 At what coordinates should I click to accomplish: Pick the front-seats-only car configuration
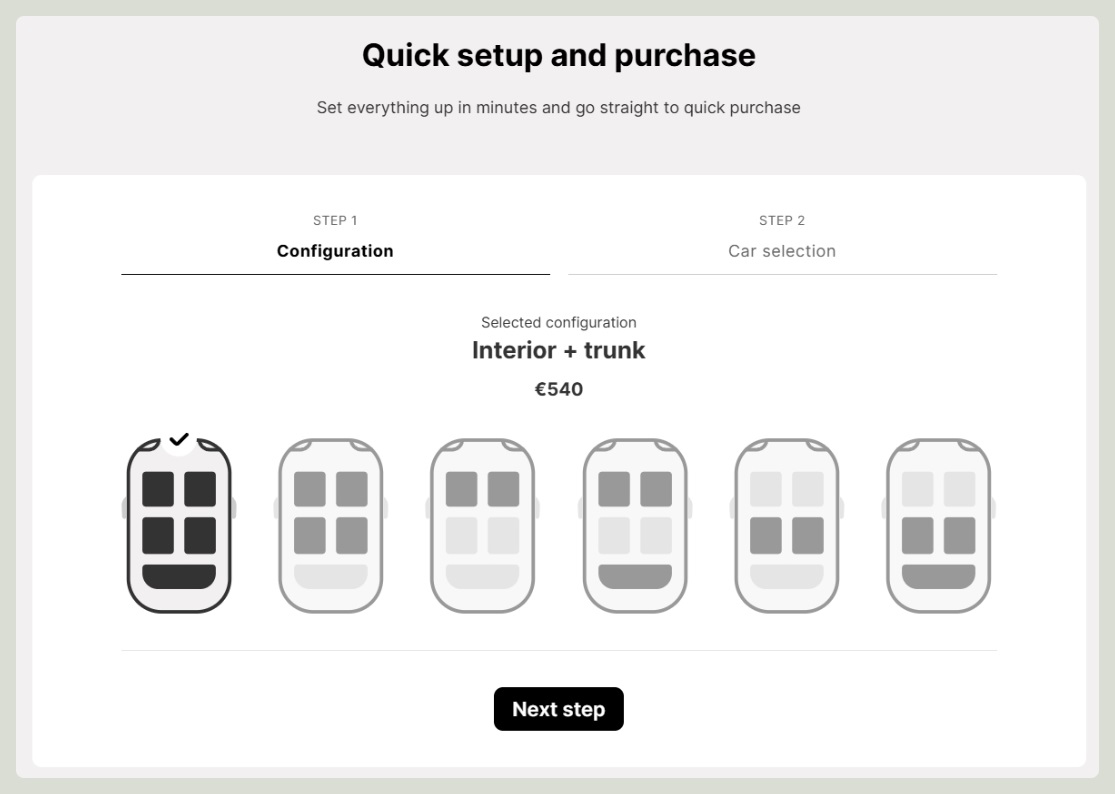[483, 525]
